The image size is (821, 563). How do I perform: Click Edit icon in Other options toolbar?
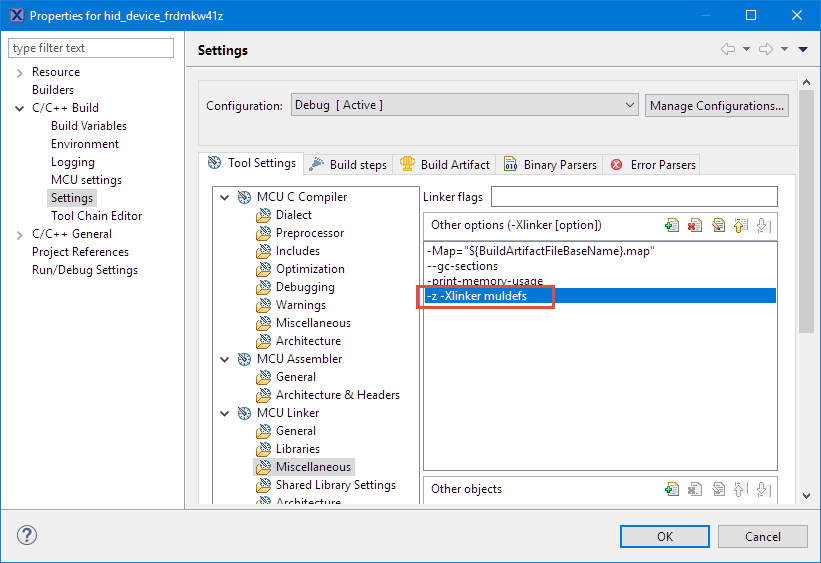718,226
